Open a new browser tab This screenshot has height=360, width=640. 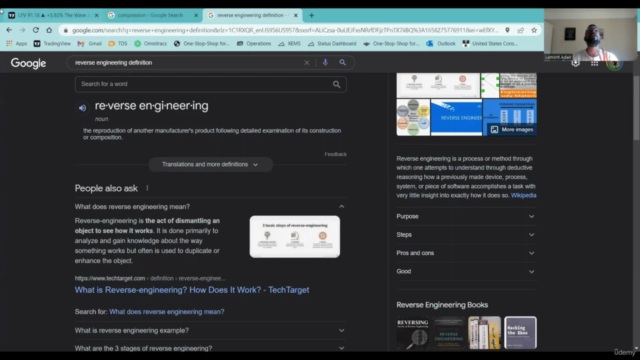311,16
